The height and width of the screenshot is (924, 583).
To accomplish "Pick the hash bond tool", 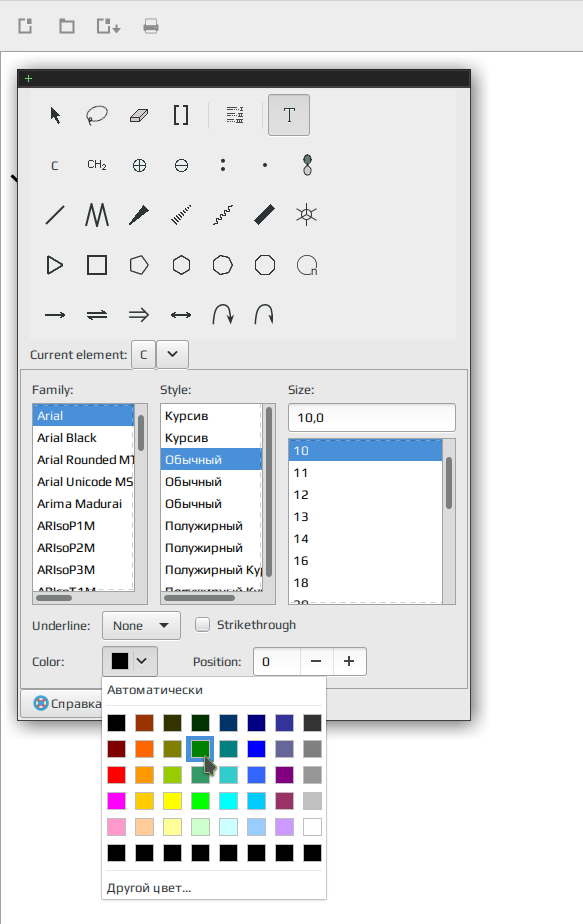I will 181,215.
